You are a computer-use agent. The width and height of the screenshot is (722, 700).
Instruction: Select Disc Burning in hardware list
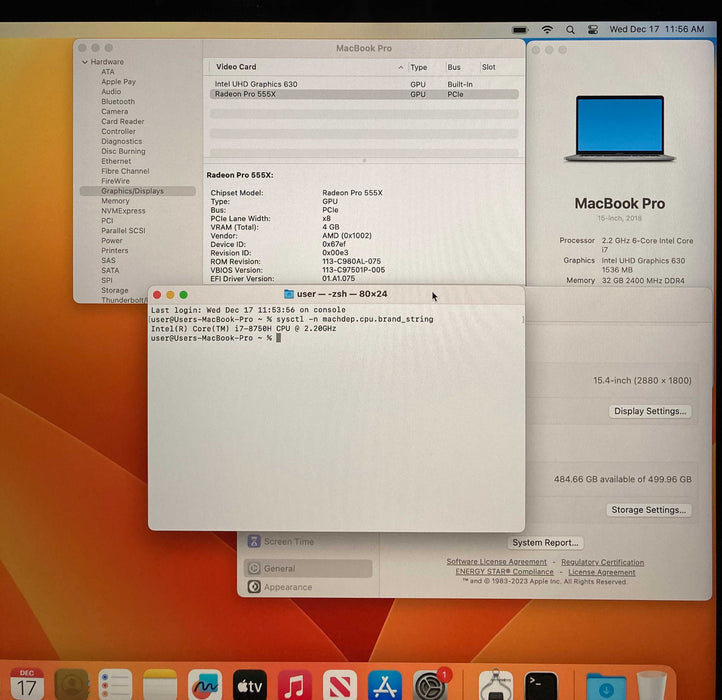coord(123,151)
